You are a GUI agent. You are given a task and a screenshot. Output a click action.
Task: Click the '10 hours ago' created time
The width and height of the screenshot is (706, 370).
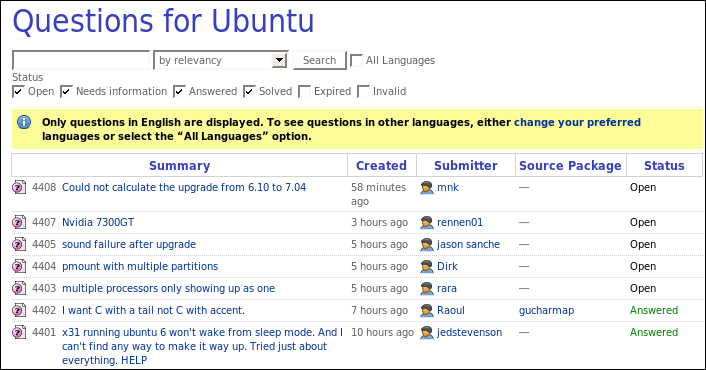(382, 333)
